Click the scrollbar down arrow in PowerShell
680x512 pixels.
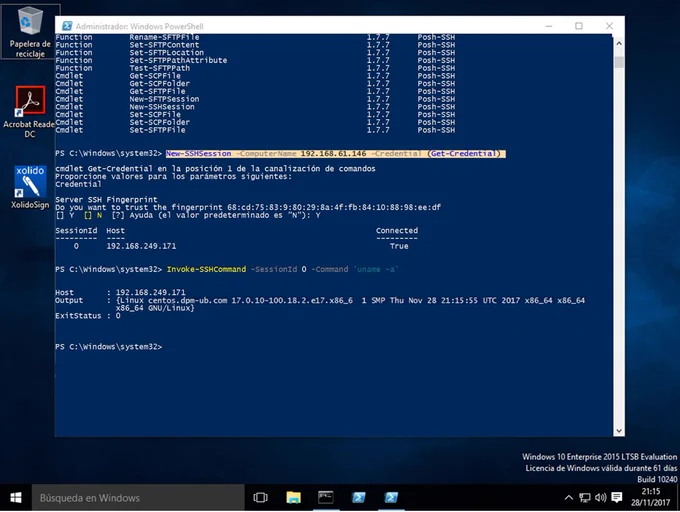(619, 431)
